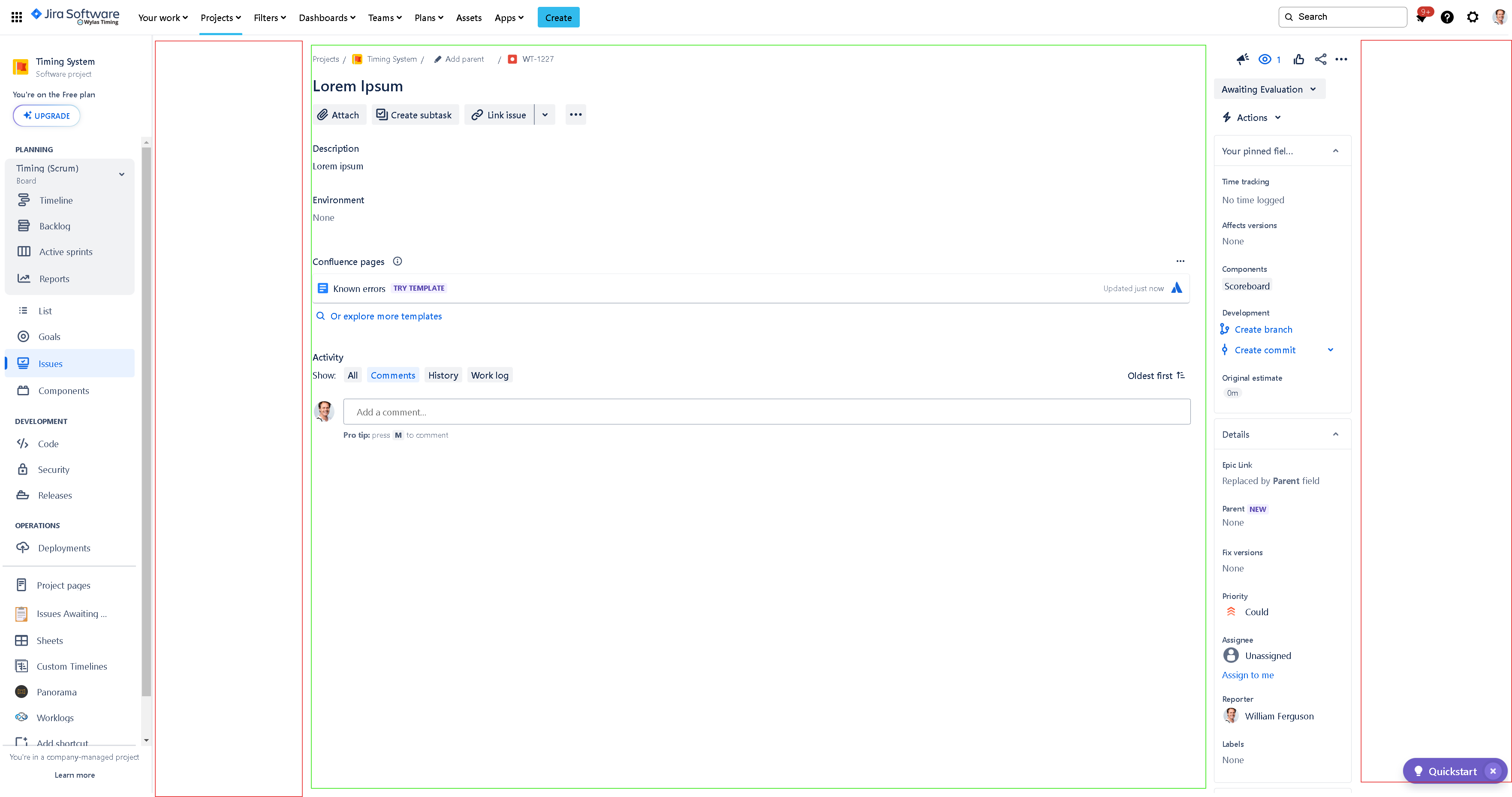
Task: Switch to the History activity tab
Action: click(x=443, y=376)
